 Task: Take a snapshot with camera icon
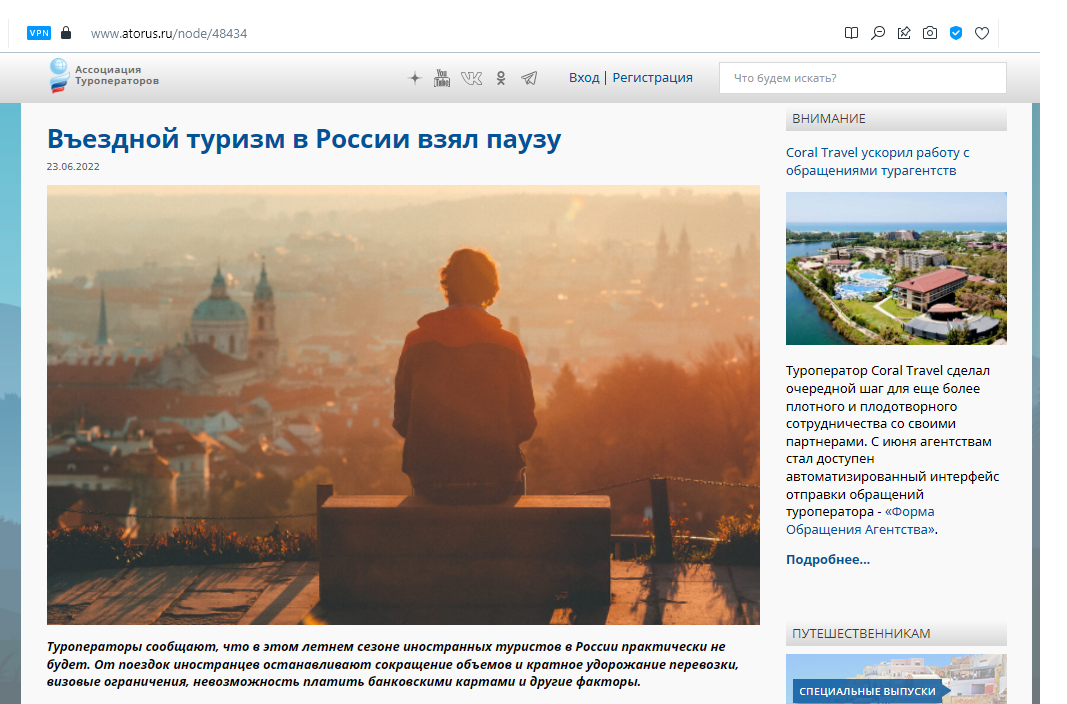click(x=930, y=33)
